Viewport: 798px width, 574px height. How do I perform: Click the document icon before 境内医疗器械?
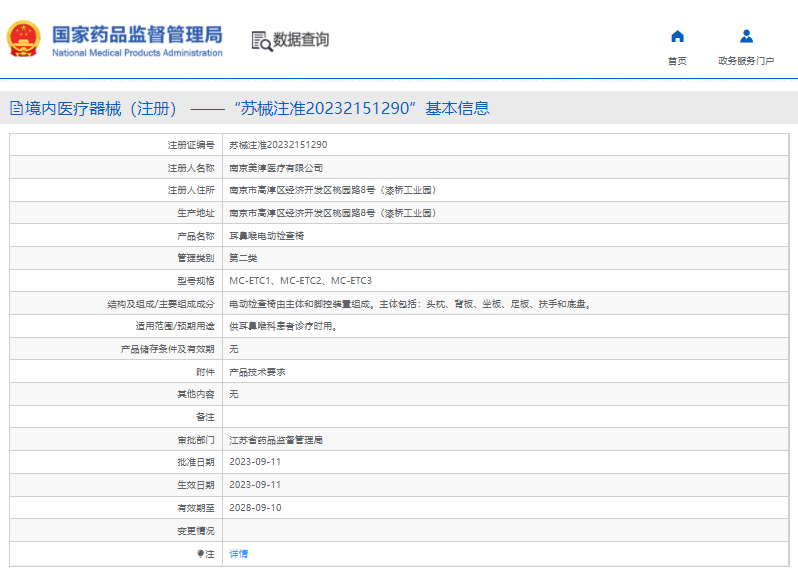point(16,108)
